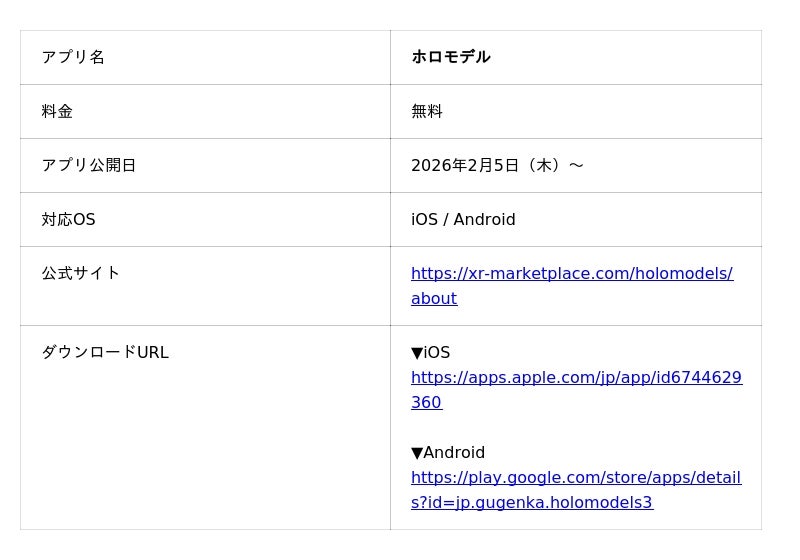Click the wave dash after the date

(x=576, y=165)
